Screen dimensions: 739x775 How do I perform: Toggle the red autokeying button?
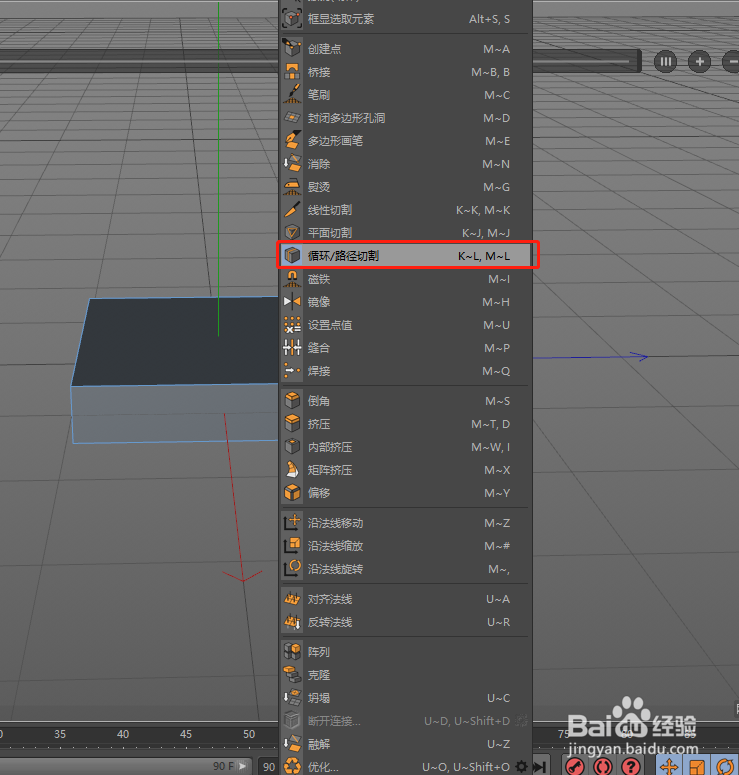(603, 767)
